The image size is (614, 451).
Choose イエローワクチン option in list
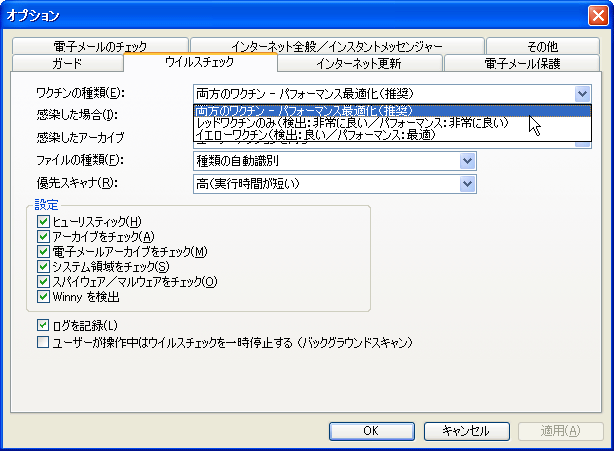pyautogui.click(x=392, y=135)
